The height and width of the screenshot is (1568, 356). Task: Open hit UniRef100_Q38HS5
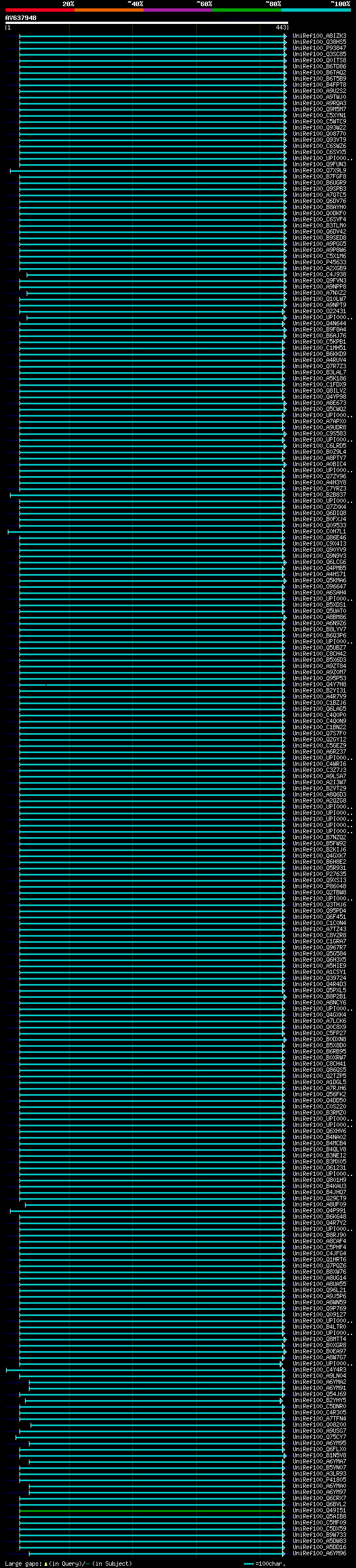(319, 42)
